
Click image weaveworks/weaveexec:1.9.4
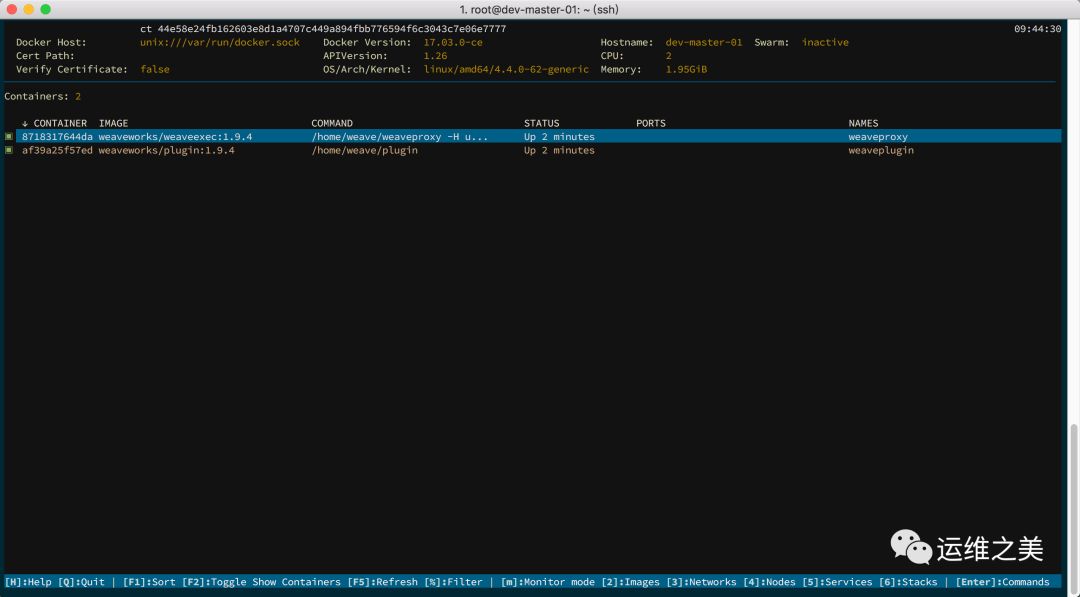coord(175,136)
